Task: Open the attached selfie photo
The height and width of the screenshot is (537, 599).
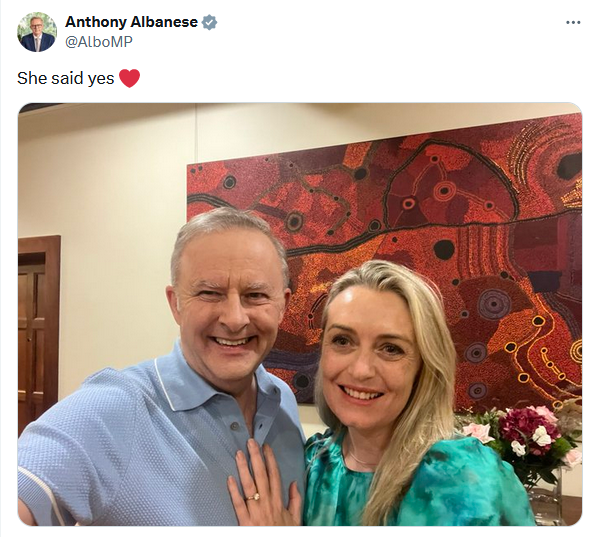Action: coord(300,314)
